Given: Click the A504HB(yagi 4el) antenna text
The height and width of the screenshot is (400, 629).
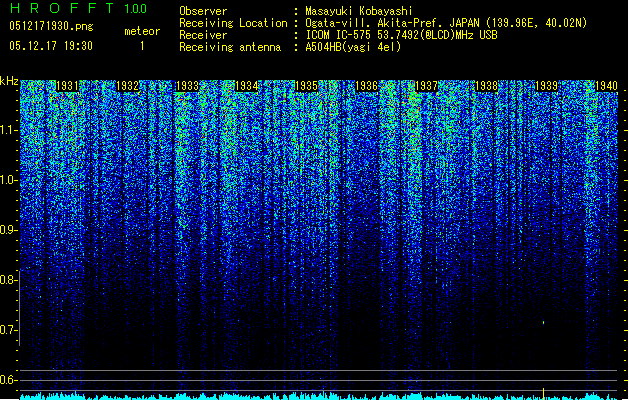Looking at the screenshot, I should [x=353, y=47].
